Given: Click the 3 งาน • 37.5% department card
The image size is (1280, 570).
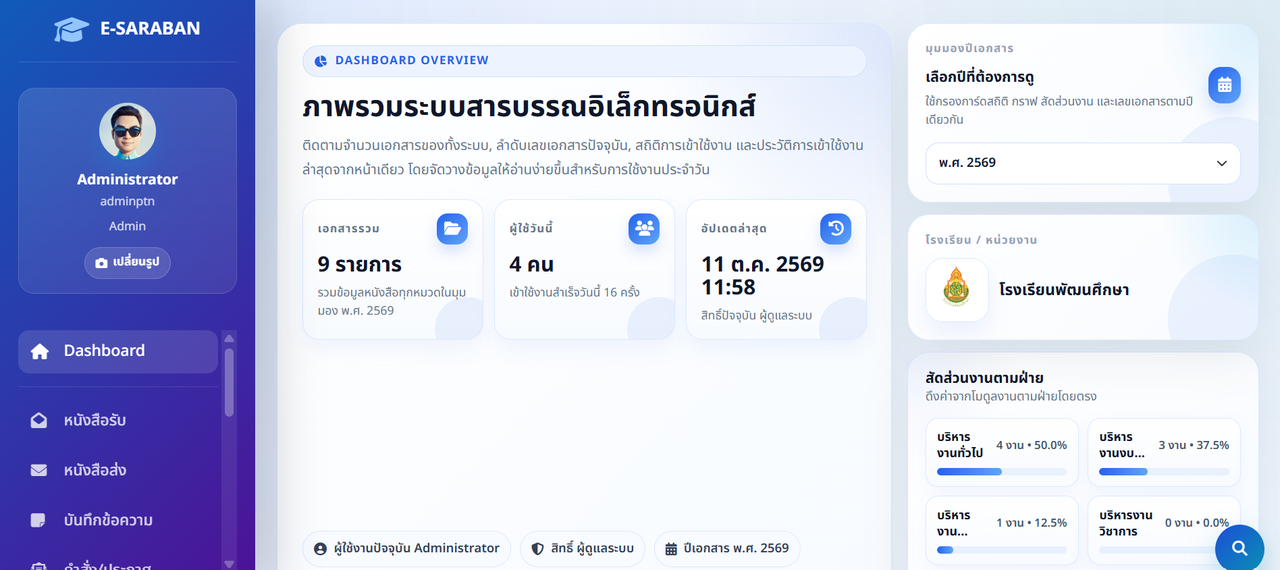Looking at the screenshot, I should coord(1164,452).
